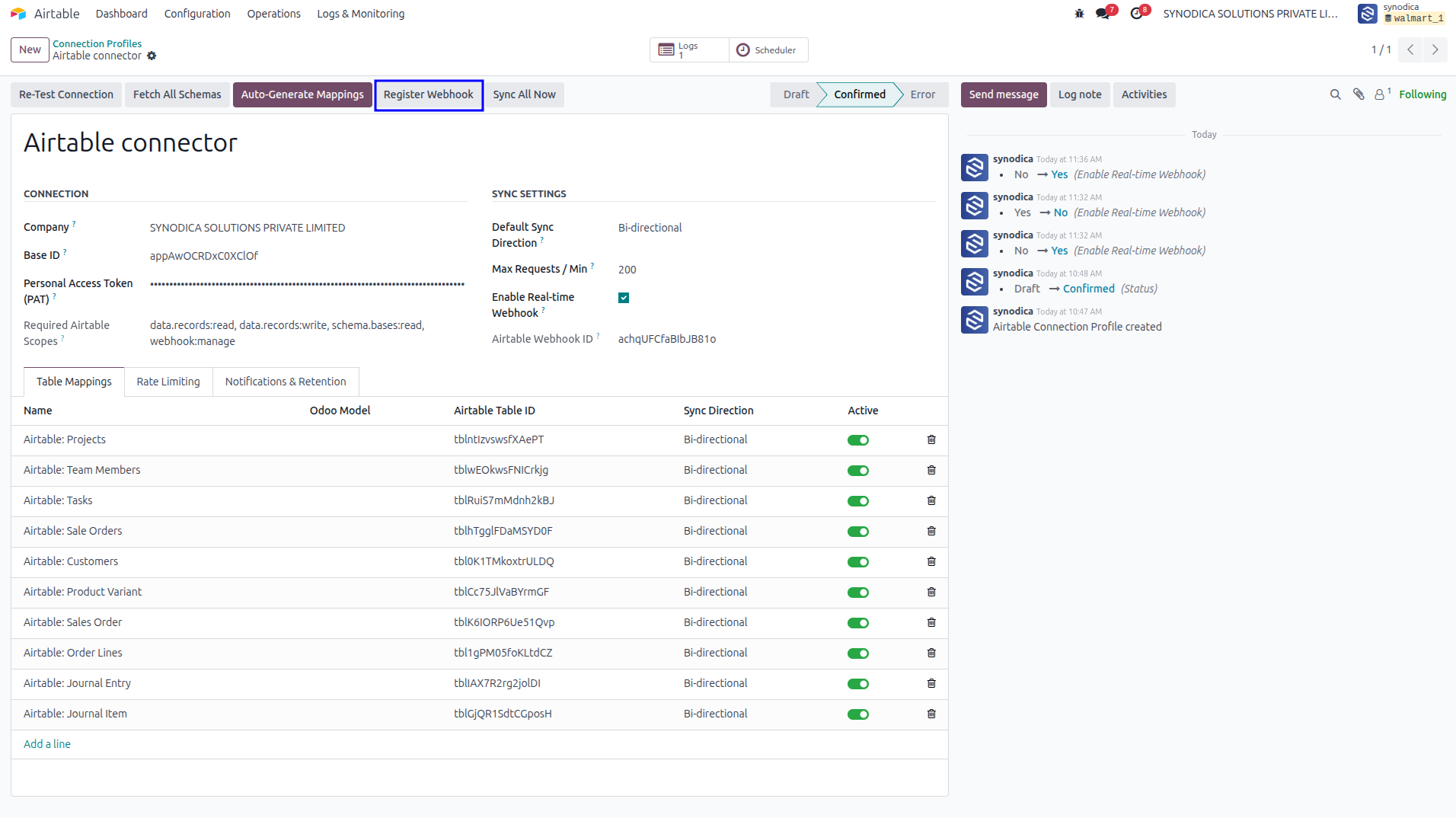Switch to Notifications & Retention tab
This screenshot has height=818, width=1456.
tap(286, 382)
